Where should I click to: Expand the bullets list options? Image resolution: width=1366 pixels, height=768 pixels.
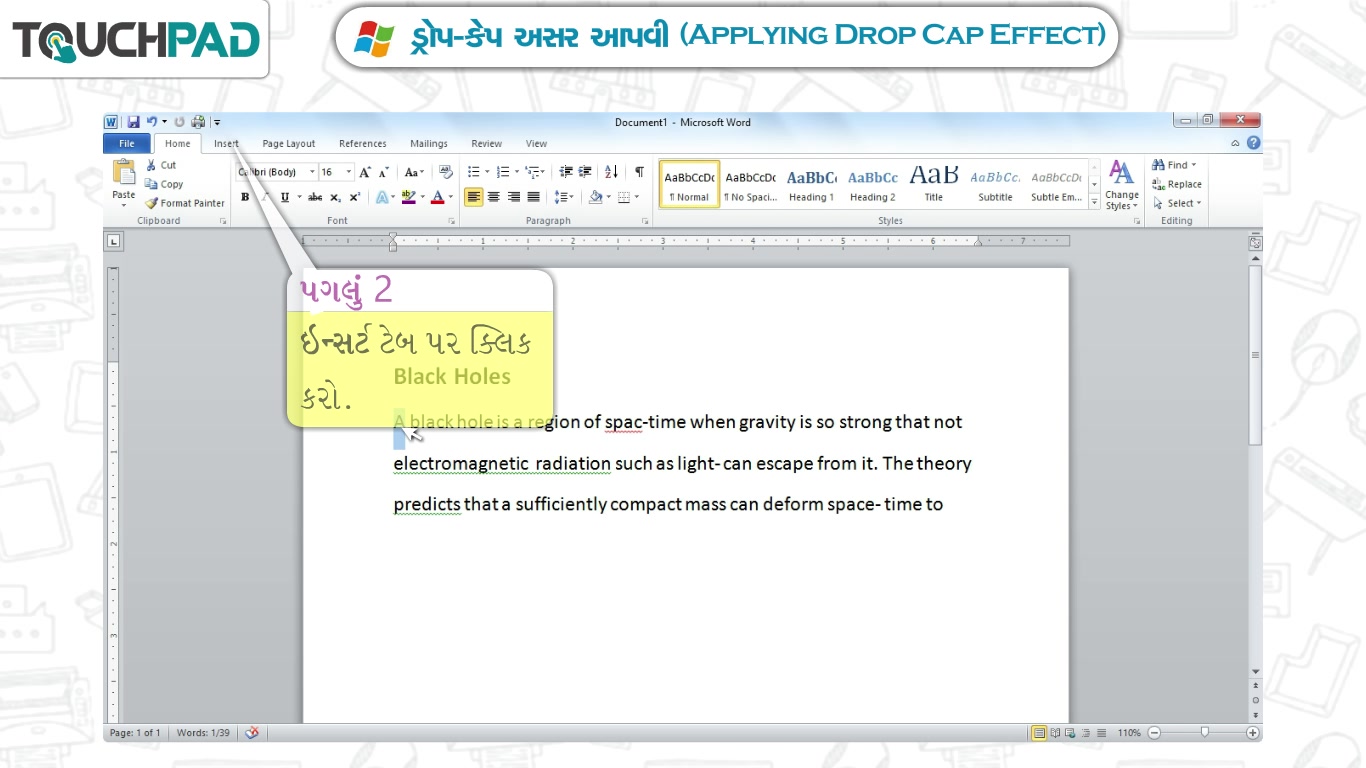(x=487, y=172)
